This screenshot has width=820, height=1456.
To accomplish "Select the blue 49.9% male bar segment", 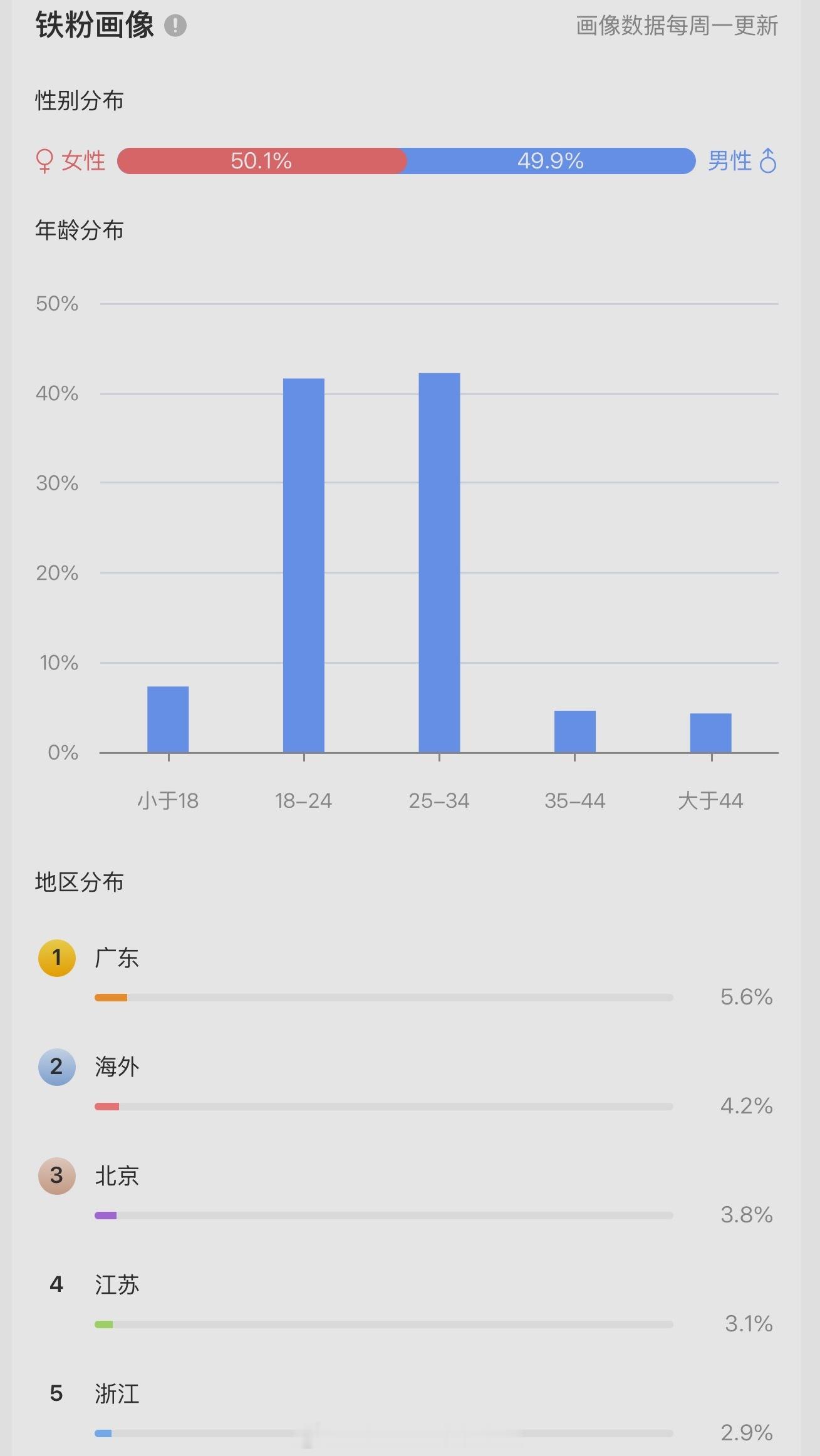I will pos(551,161).
